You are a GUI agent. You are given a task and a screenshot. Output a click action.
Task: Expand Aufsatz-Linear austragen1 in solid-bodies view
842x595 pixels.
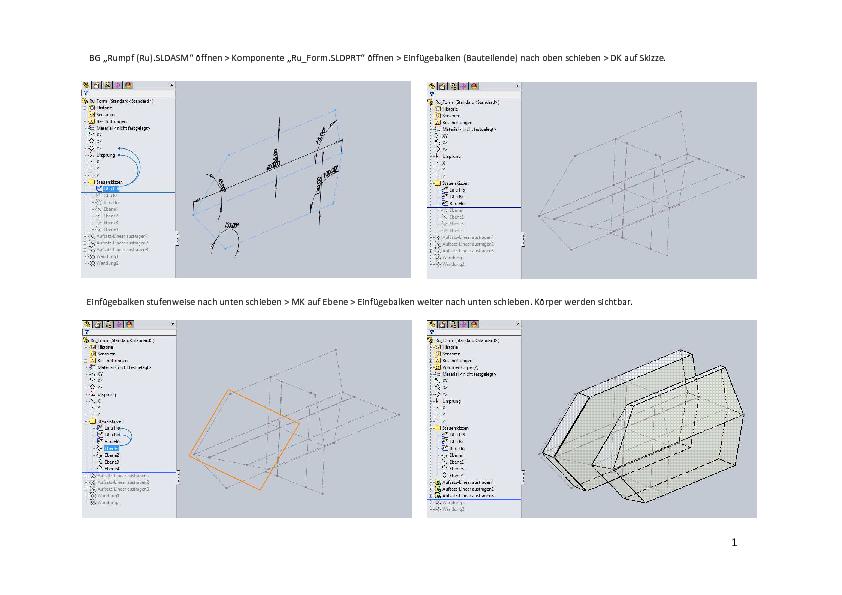click(431, 482)
